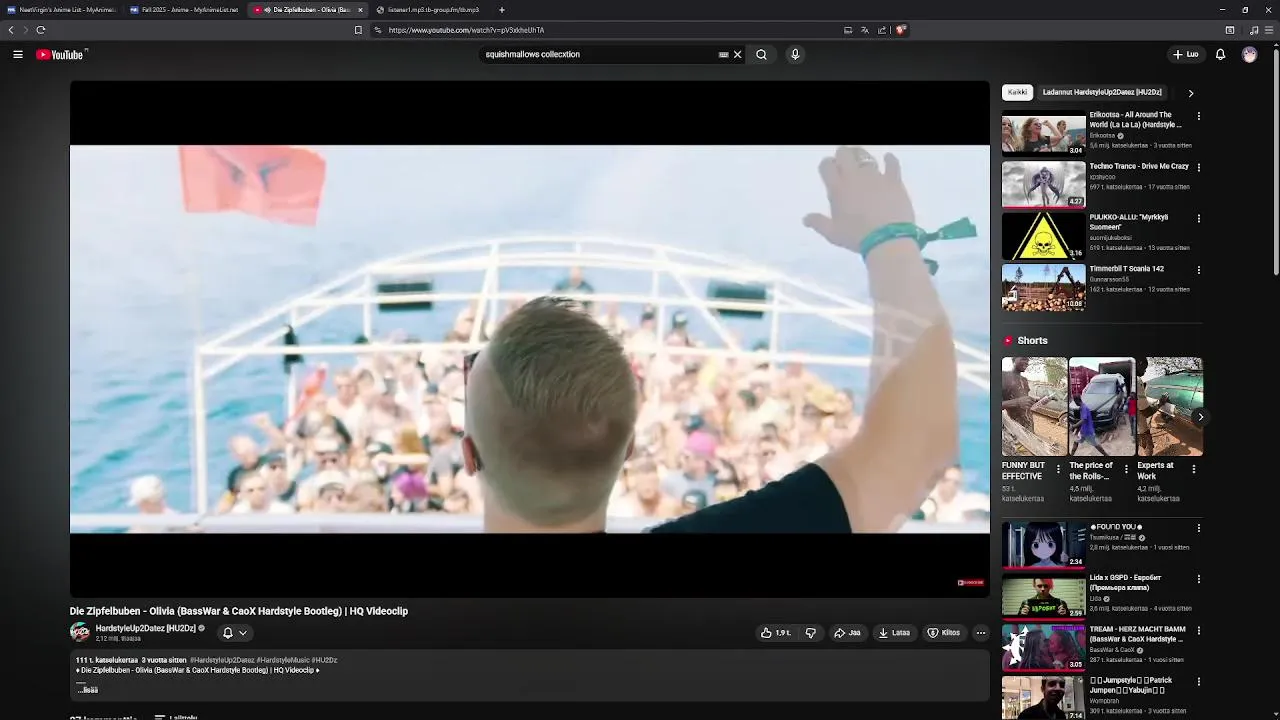Switch to NeetVirgin's Anime List browser tab

(62, 10)
